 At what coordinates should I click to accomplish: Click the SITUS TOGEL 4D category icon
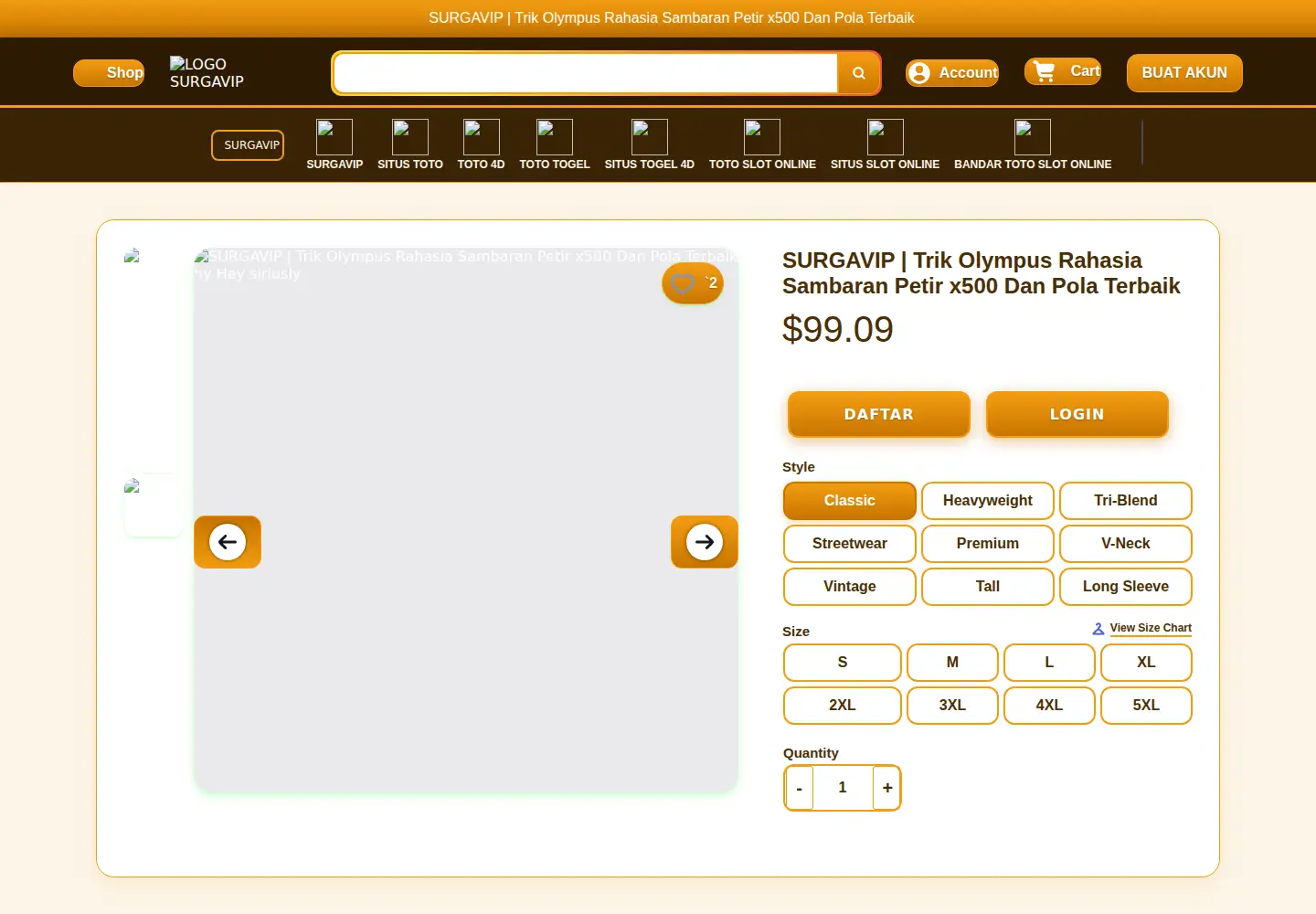point(650,137)
